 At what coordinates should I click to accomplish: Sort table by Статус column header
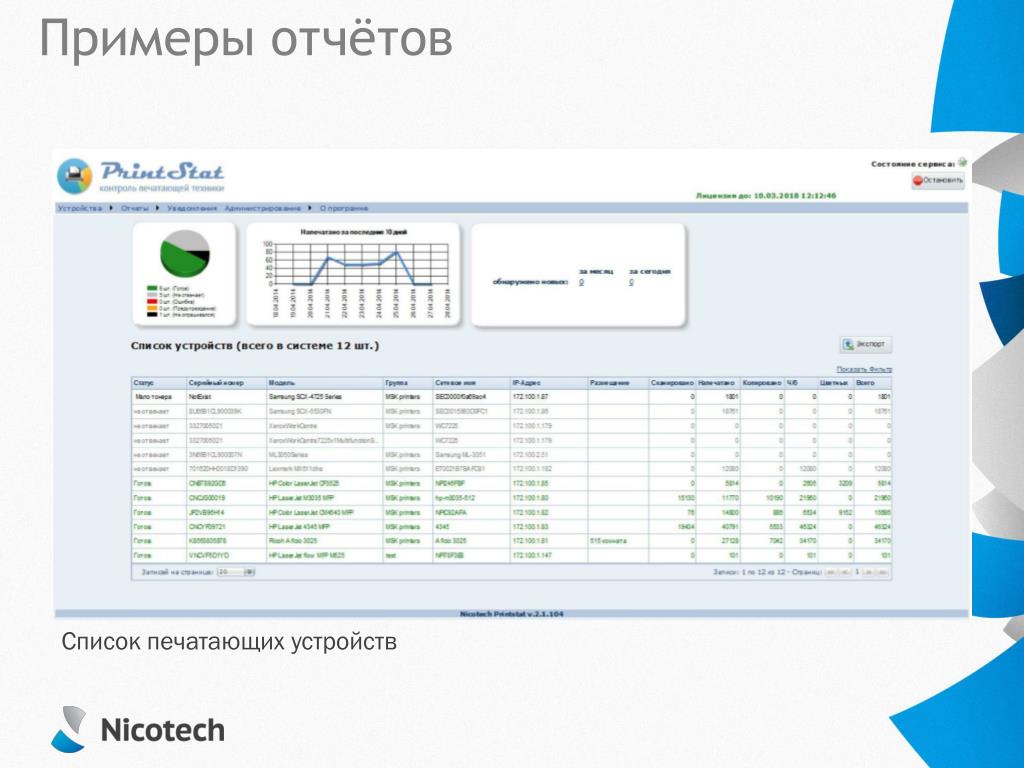pos(159,383)
